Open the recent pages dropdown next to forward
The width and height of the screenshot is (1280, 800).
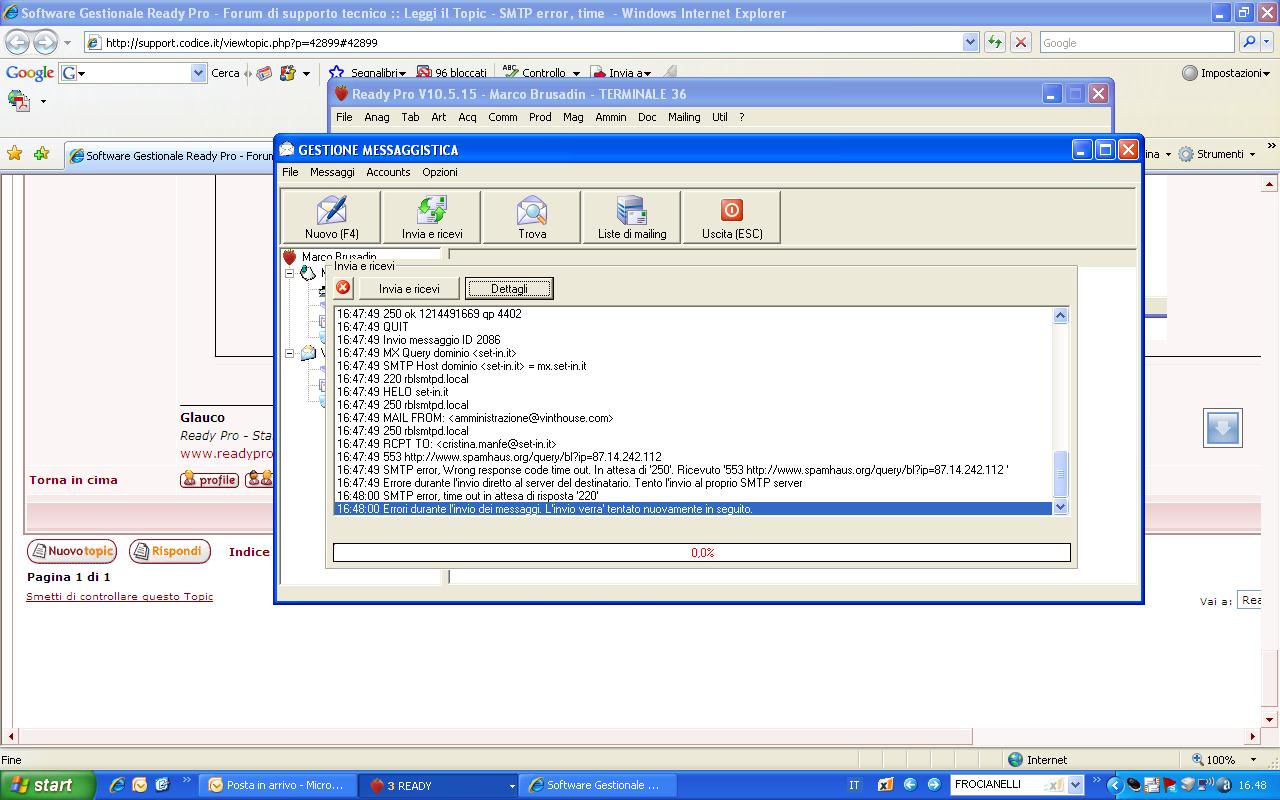[67, 43]
